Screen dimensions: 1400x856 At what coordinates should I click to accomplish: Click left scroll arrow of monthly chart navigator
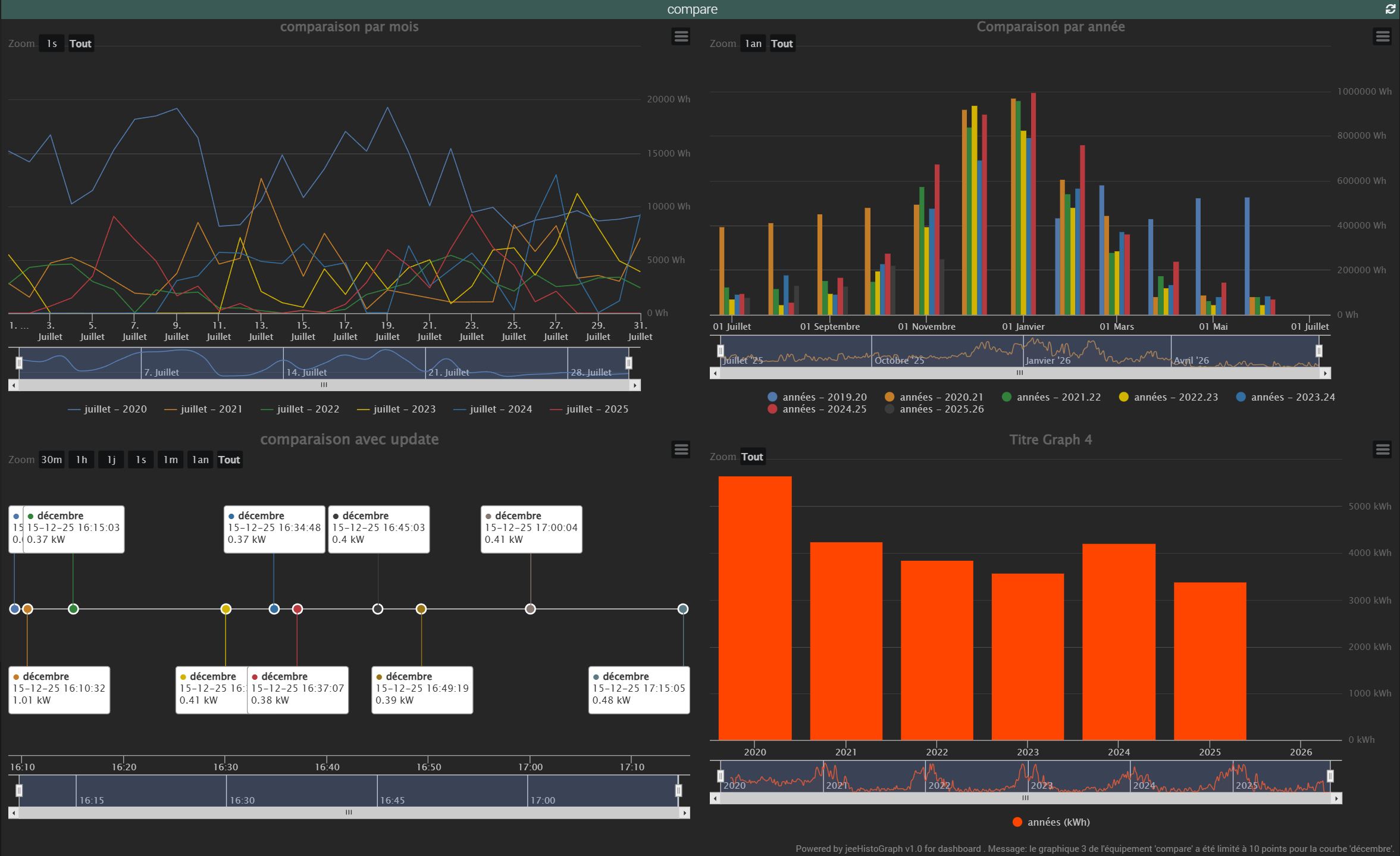[14, 385]
